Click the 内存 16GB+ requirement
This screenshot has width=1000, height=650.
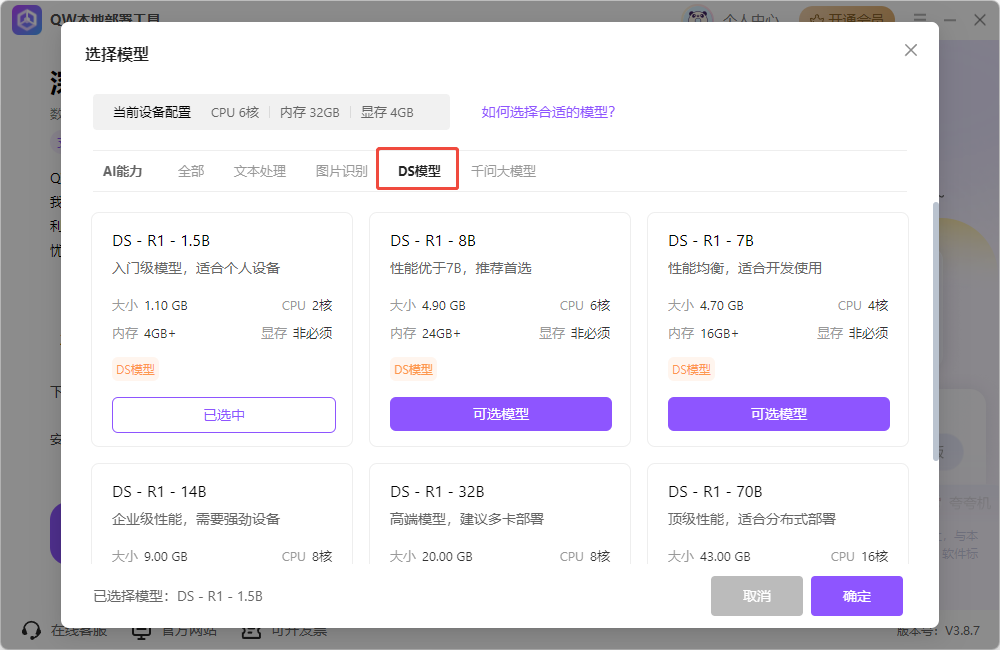pyautogui.click(x=703, y=334)
